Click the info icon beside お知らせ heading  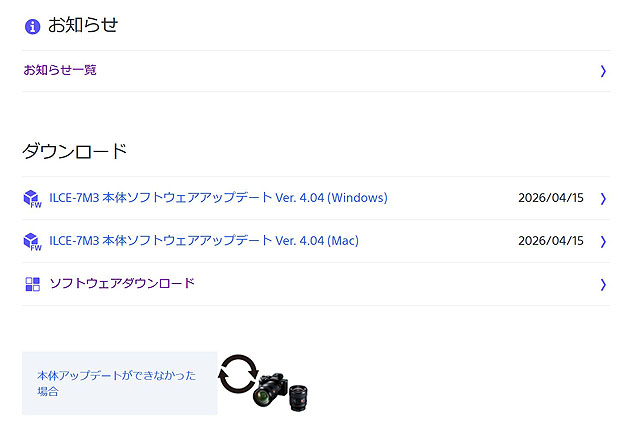32,26
